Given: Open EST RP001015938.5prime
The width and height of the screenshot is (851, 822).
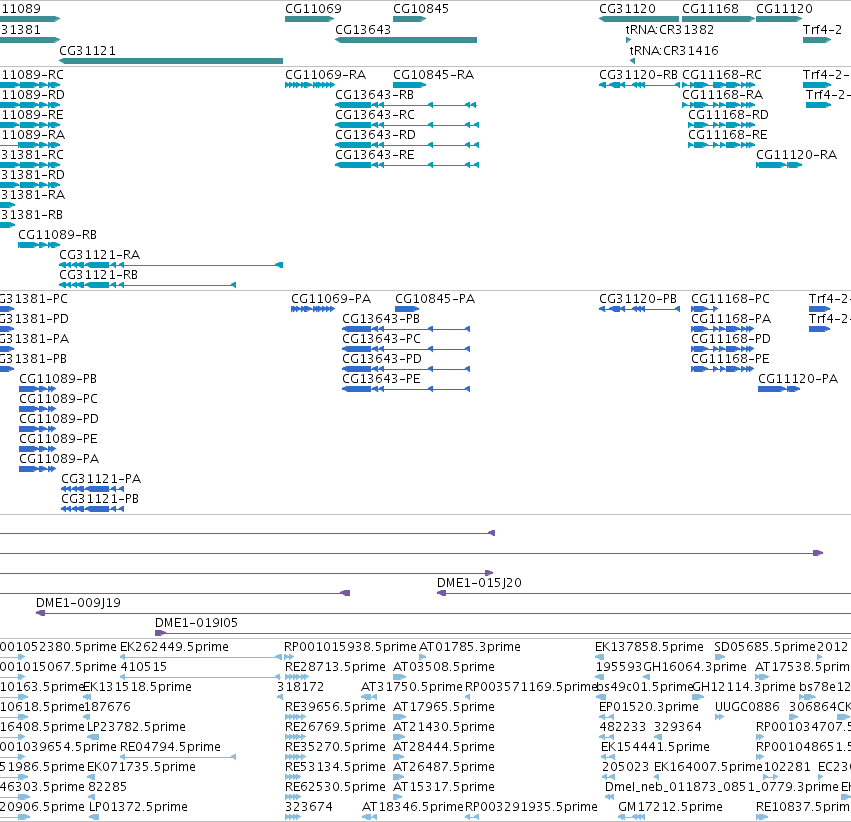Looking at the screenshot, I should [x=351, y=647].
